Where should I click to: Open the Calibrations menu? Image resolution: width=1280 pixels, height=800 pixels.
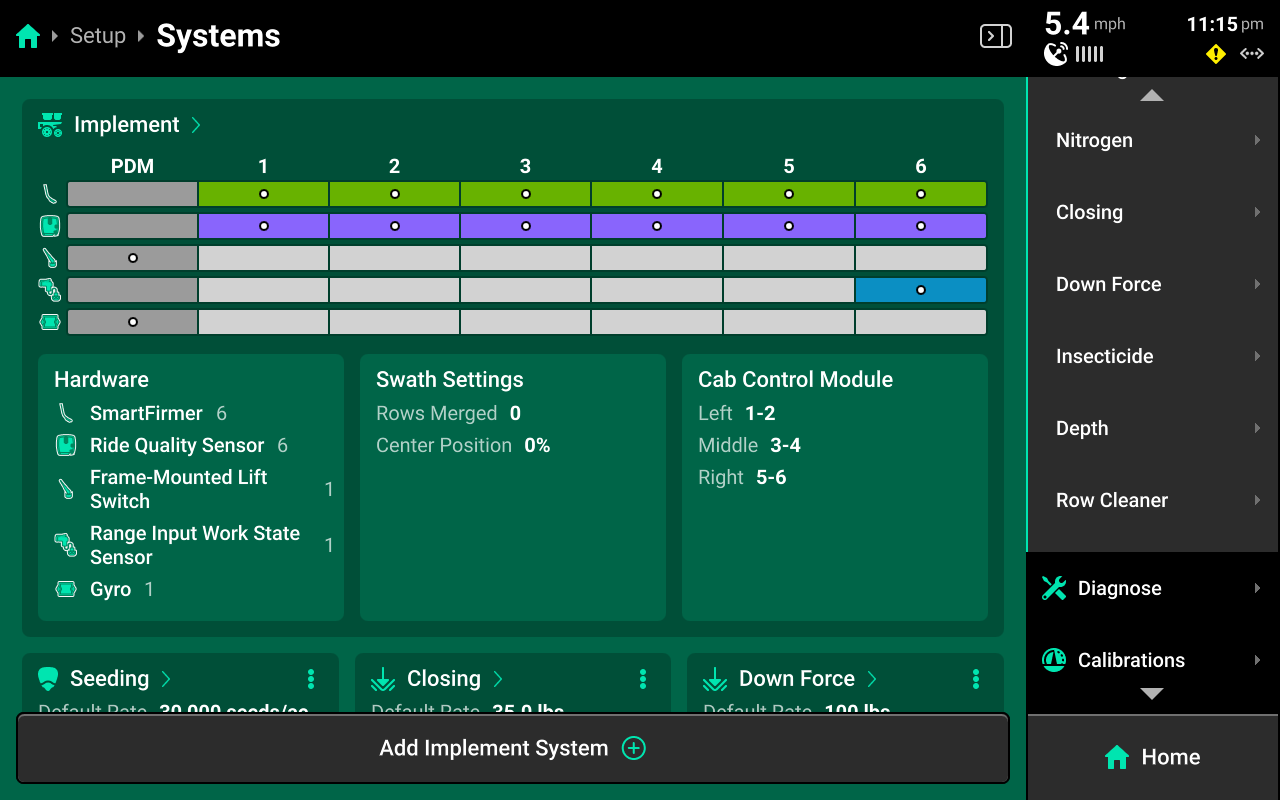(1153, 660)
